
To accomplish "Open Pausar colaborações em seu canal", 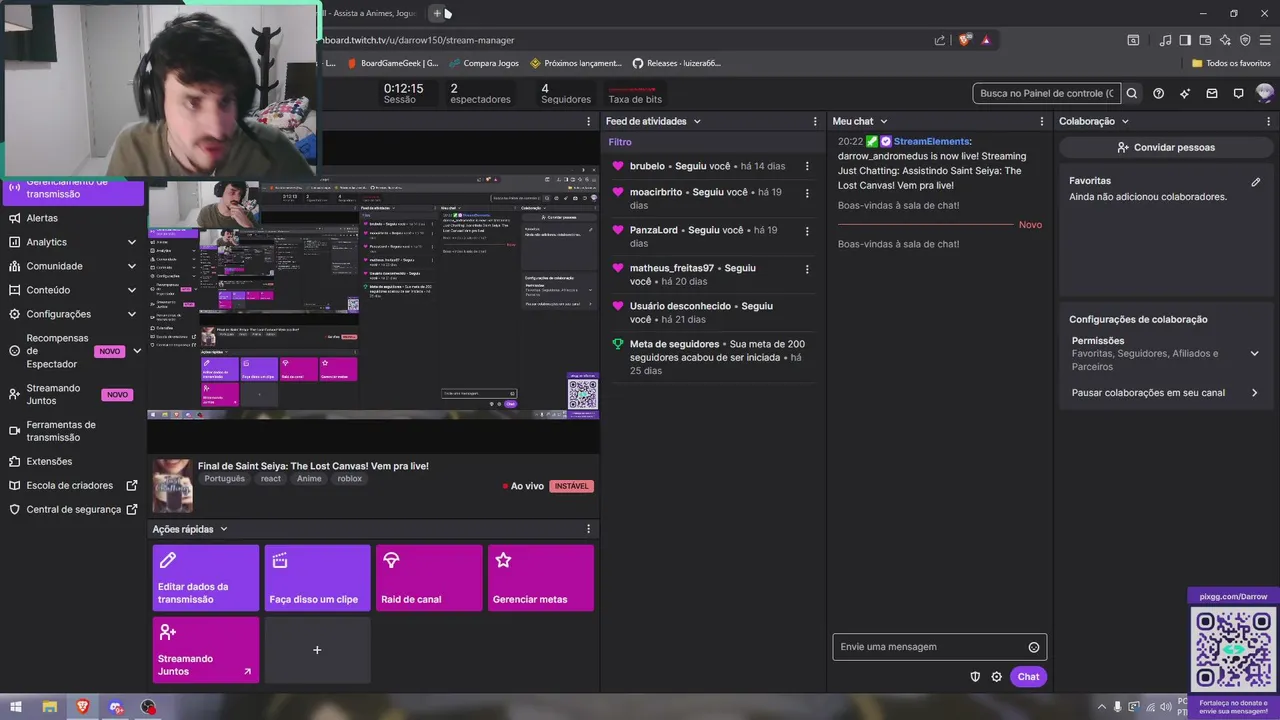I will [x=1166, y=393].
